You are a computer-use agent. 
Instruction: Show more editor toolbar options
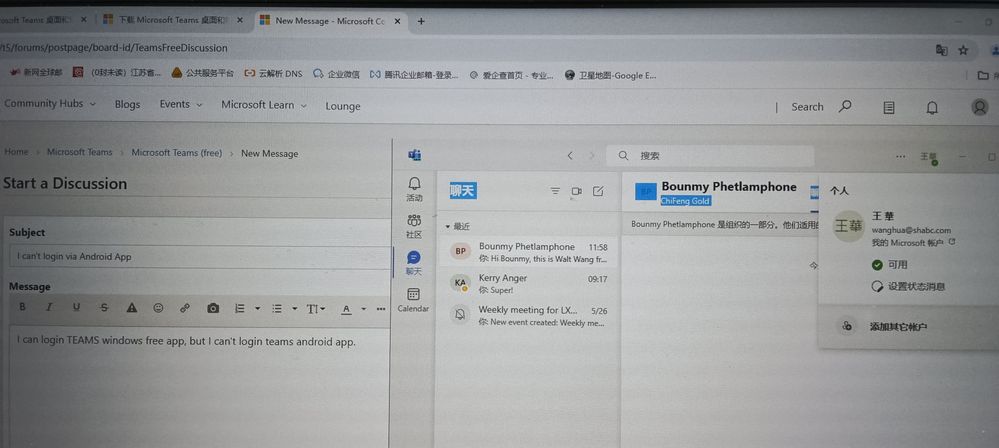pyautogui.click(x=381, y=309)
